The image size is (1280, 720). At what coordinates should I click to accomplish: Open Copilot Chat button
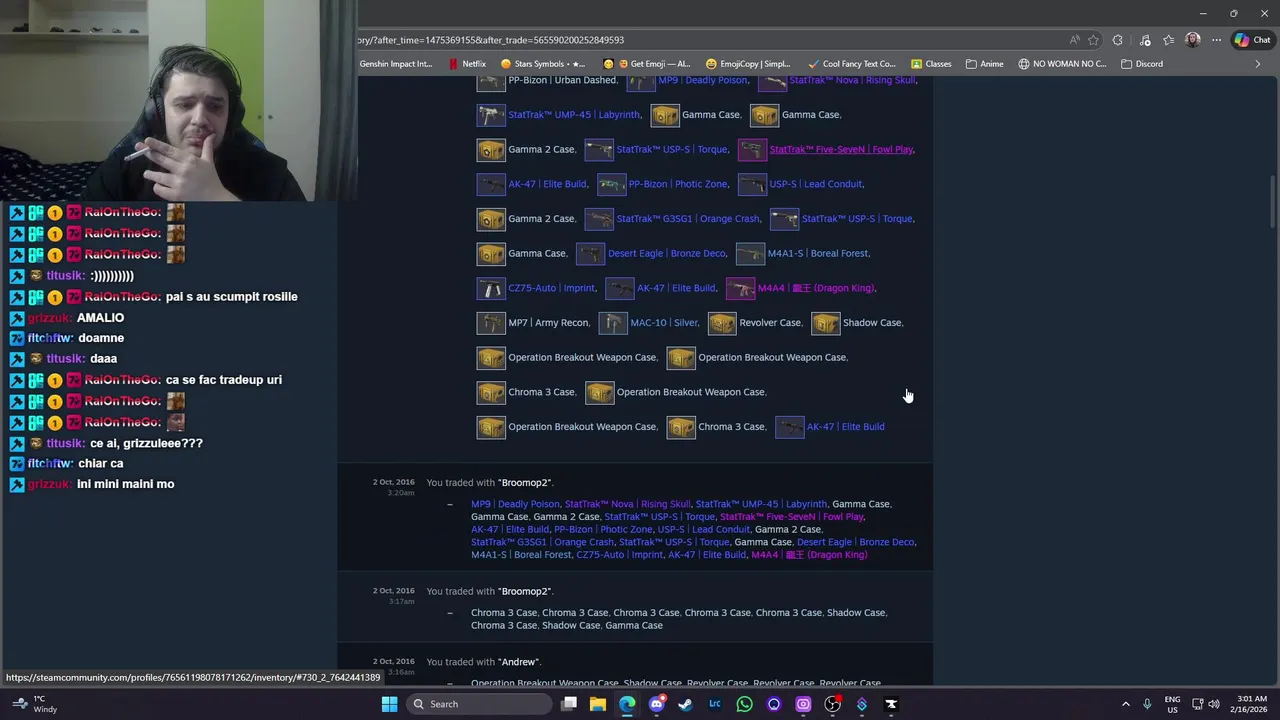click(1254, 40)
